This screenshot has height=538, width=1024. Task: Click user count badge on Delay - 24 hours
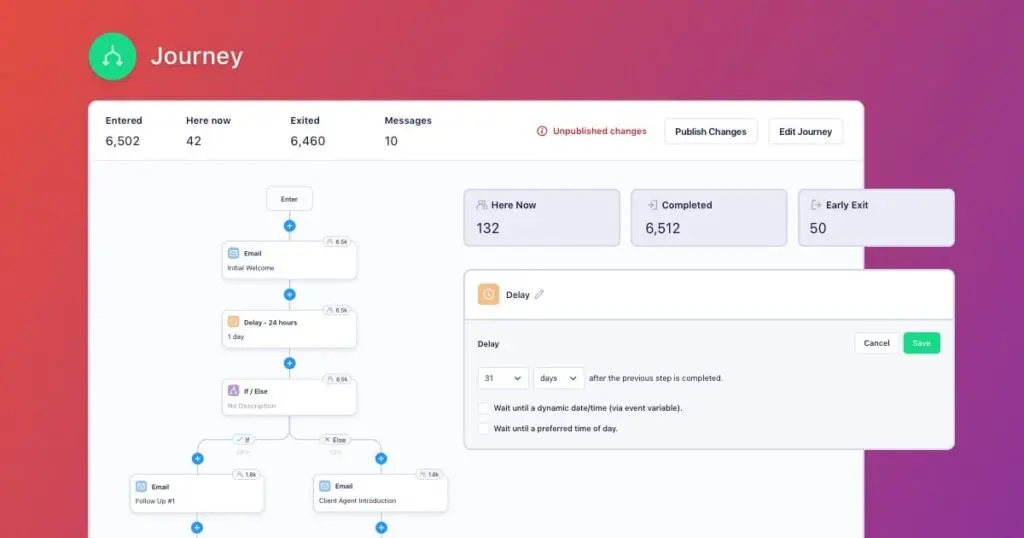[x=337, y=310]
